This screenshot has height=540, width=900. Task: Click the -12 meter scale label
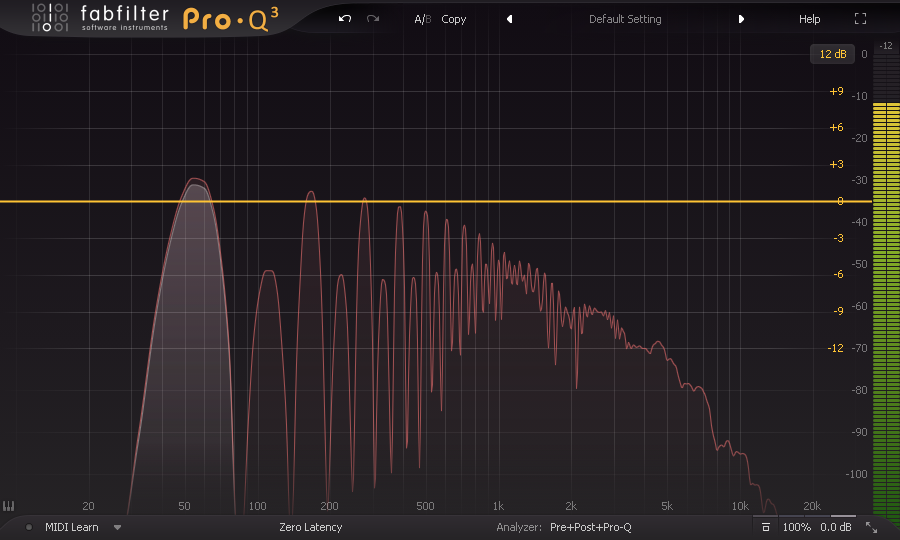(x=886, y=45)
